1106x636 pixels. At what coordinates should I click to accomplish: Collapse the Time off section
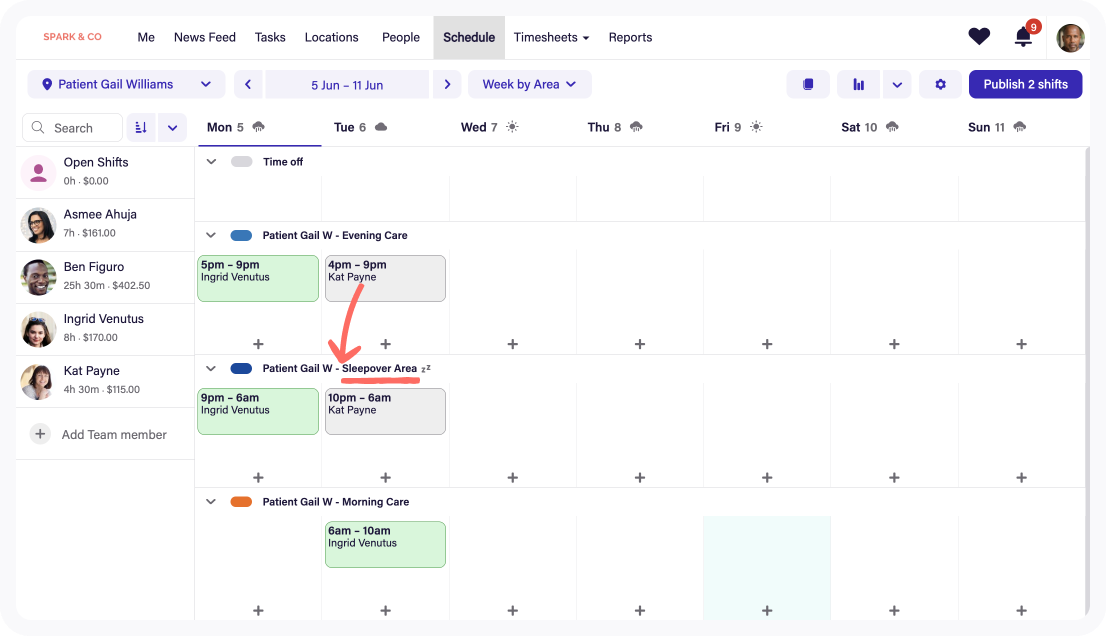pyautogui.click(x=211, y=162)
